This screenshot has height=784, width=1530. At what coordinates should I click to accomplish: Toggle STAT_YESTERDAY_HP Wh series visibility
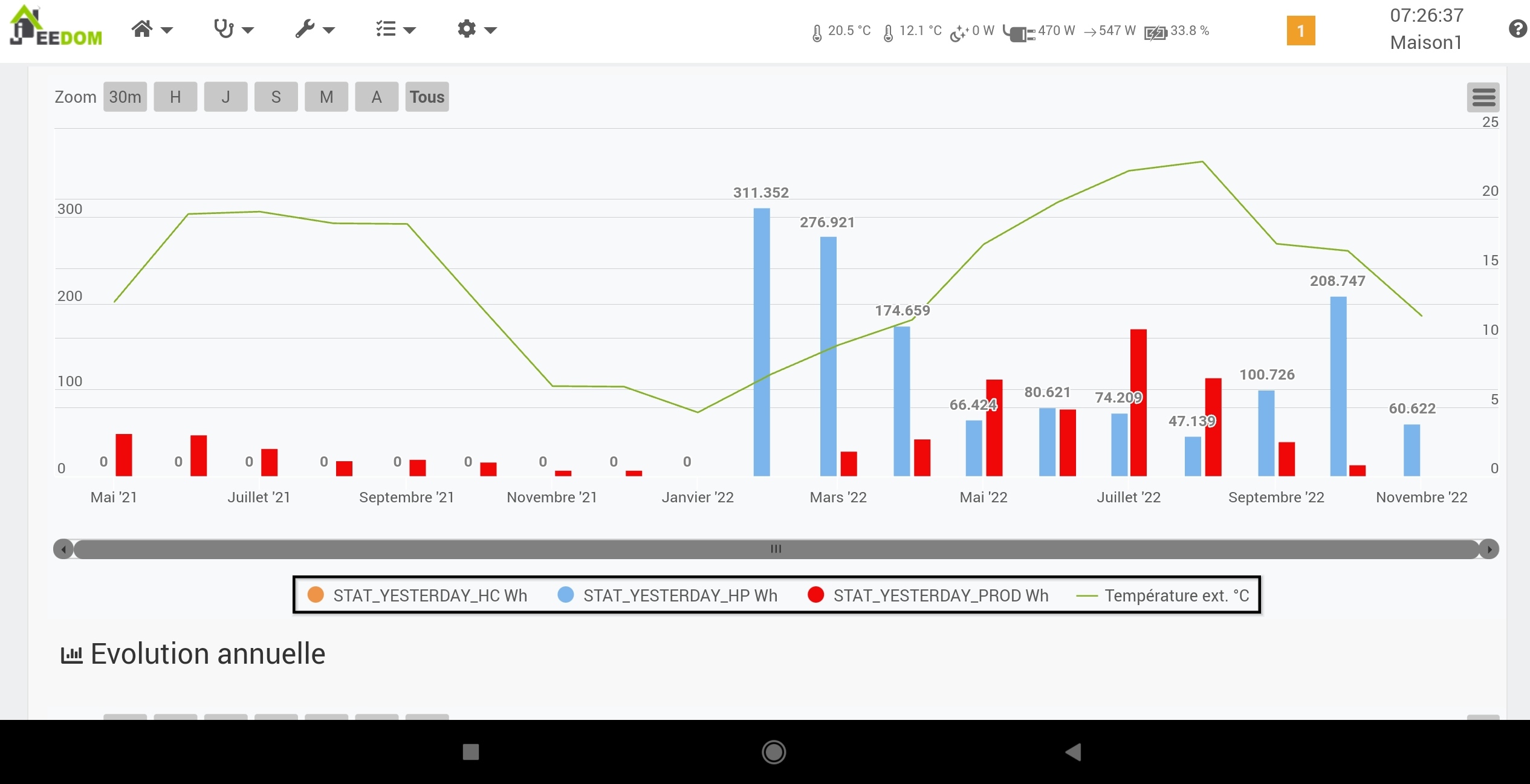point(667,595)
